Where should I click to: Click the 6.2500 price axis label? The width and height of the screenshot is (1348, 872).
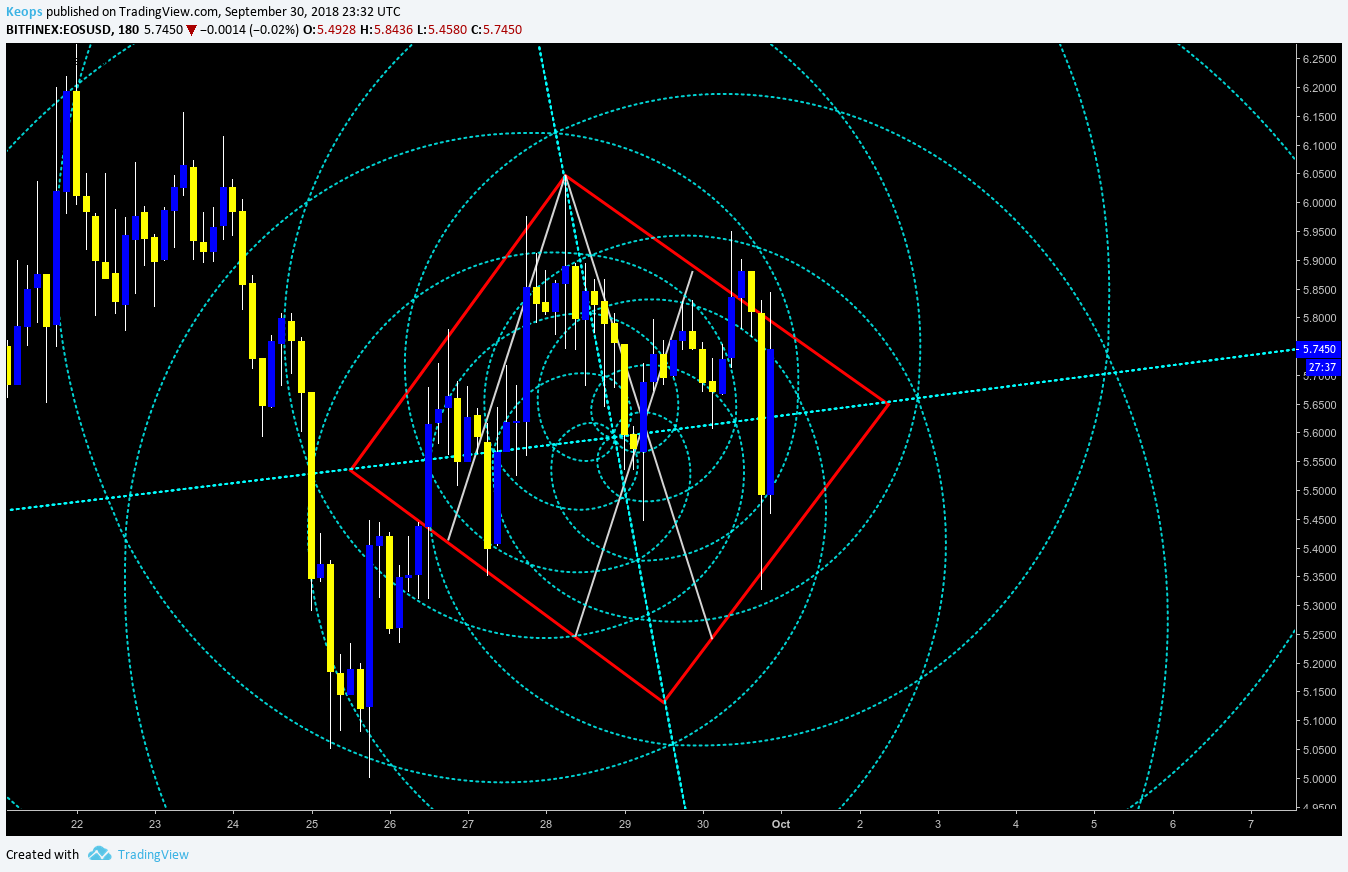[x=1319, y=59]
